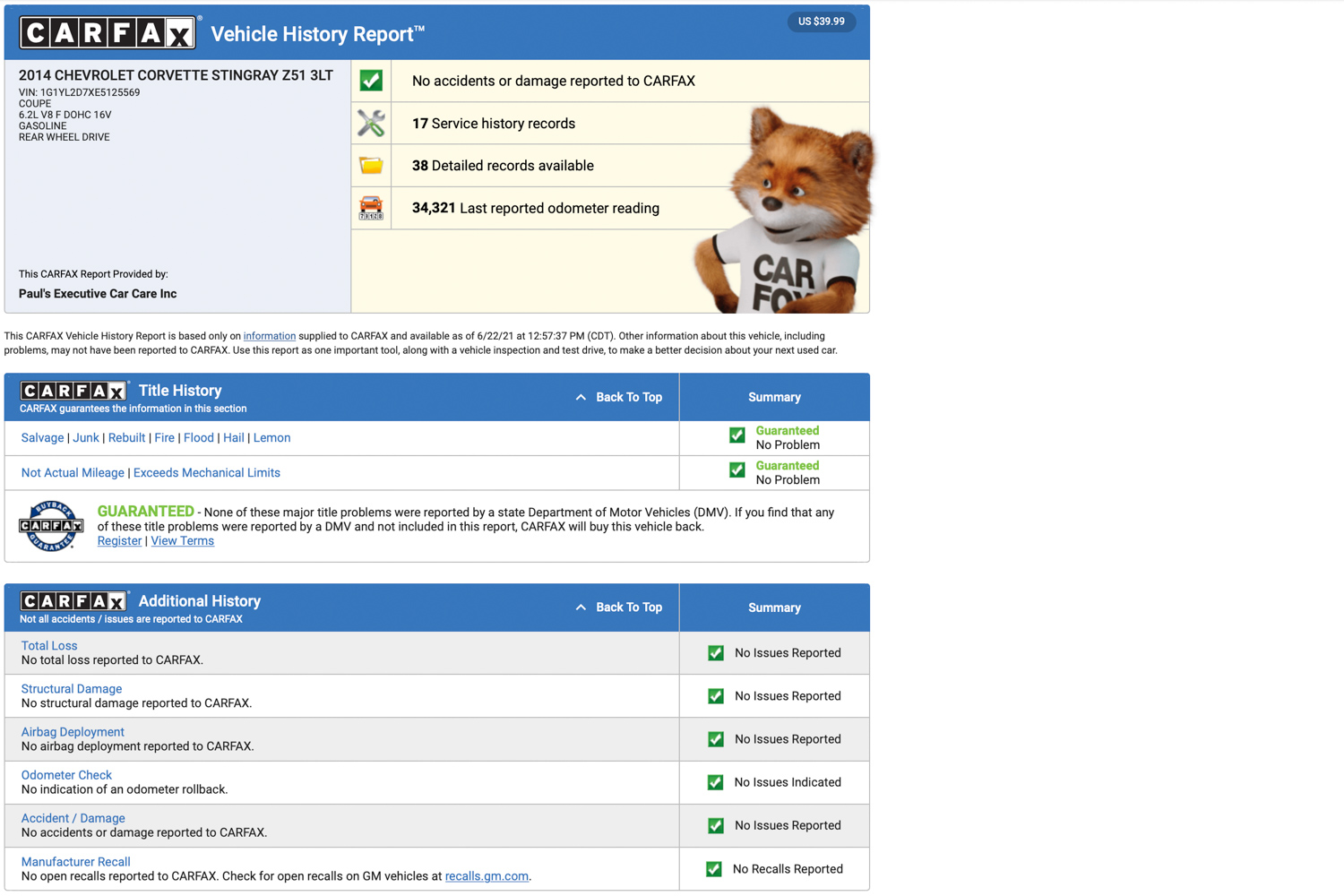Viewport: 1344px width, 896px height.
Task: Click Back To Top chevron in Additional History
Action: pyautogui.click(x=581, y=607)
